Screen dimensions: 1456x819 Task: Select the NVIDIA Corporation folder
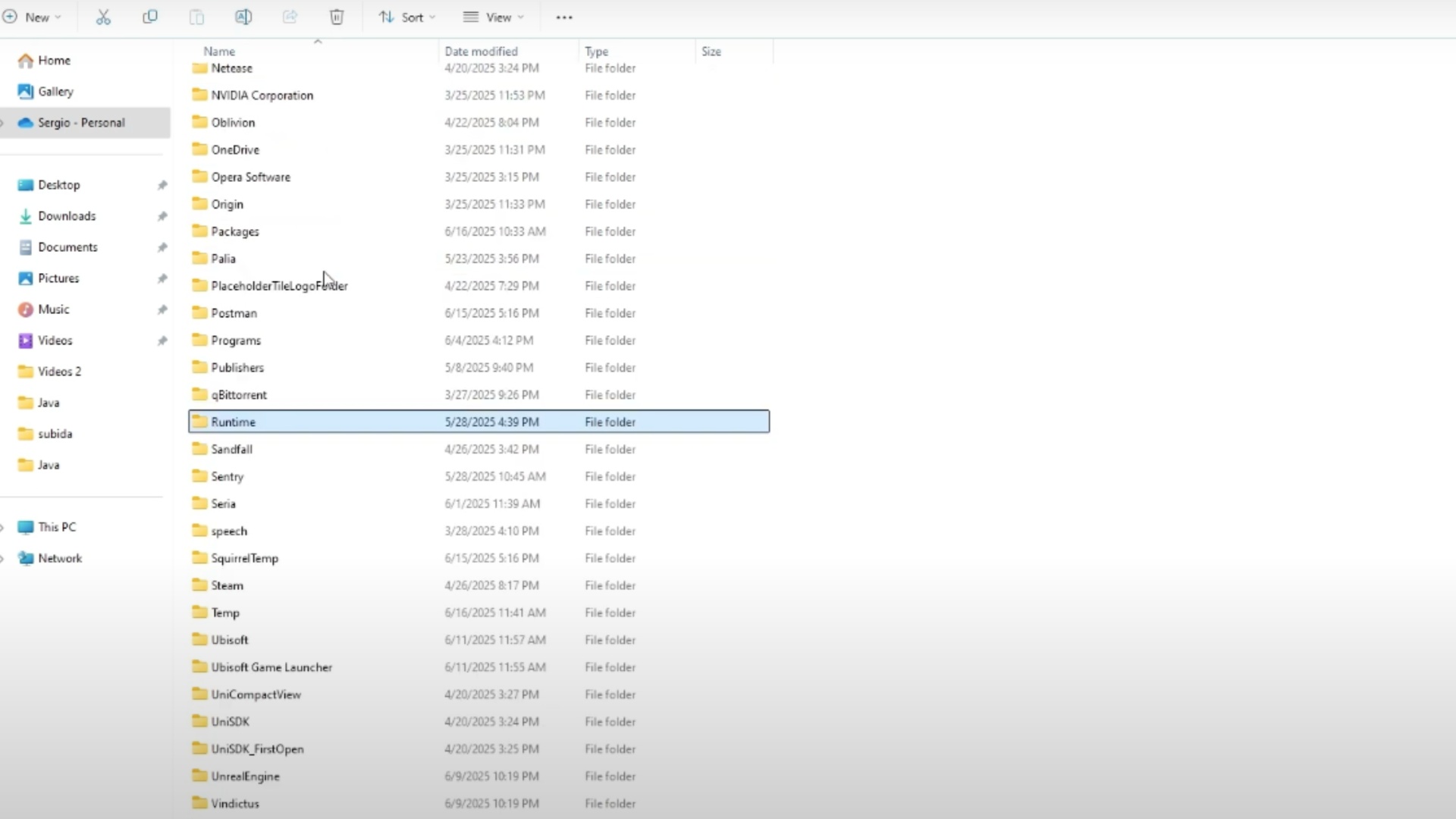[479, 95]
